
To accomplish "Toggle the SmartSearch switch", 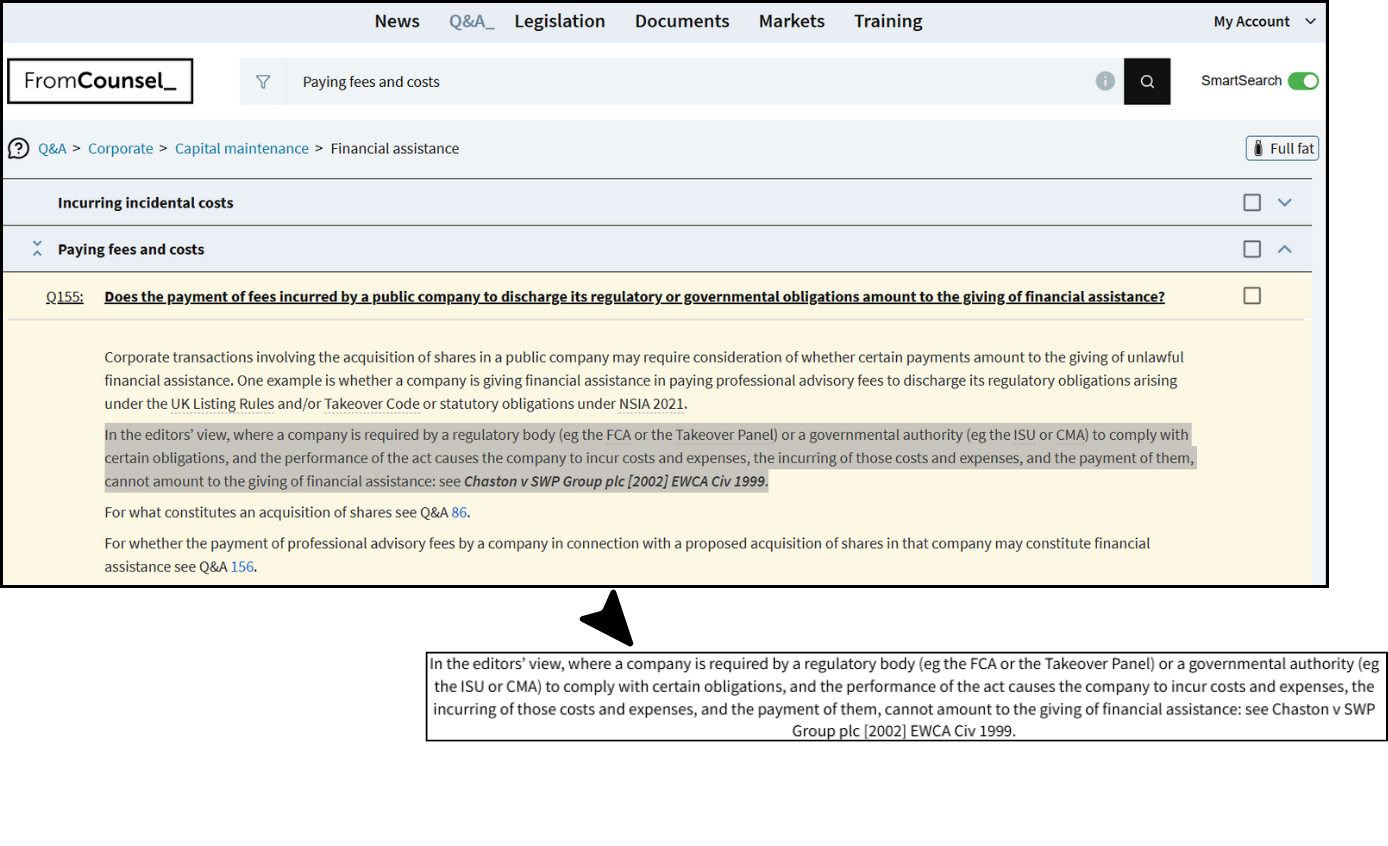I will point(1302,81).
